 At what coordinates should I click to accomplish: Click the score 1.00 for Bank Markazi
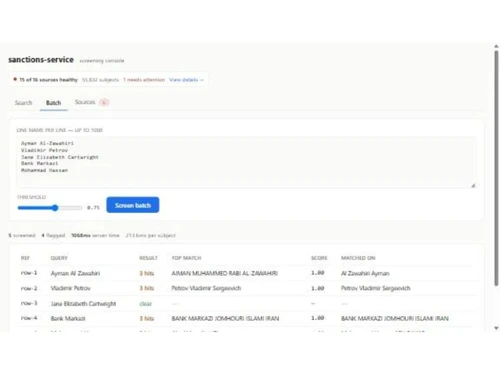[x=318, y=318]
